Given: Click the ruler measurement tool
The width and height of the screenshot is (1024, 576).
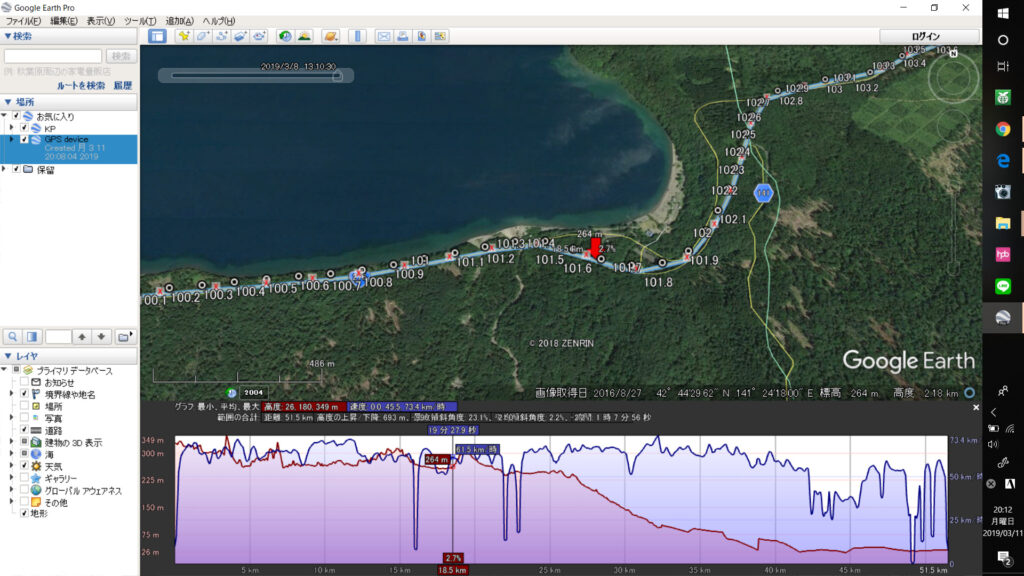Looking at the screenshot, I should tap(357, 36).
